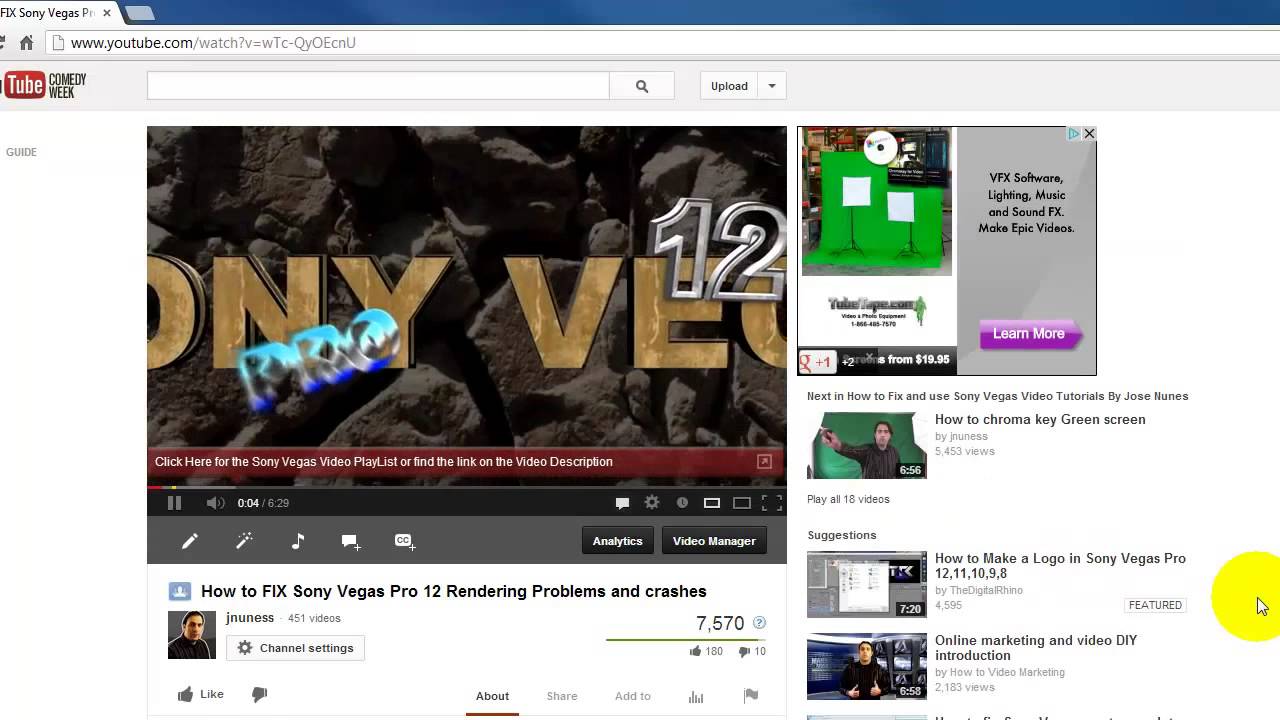Screen dimensions: 1280x720
Task: Click Play all 18 videos
Action: (x=848, y=499)
